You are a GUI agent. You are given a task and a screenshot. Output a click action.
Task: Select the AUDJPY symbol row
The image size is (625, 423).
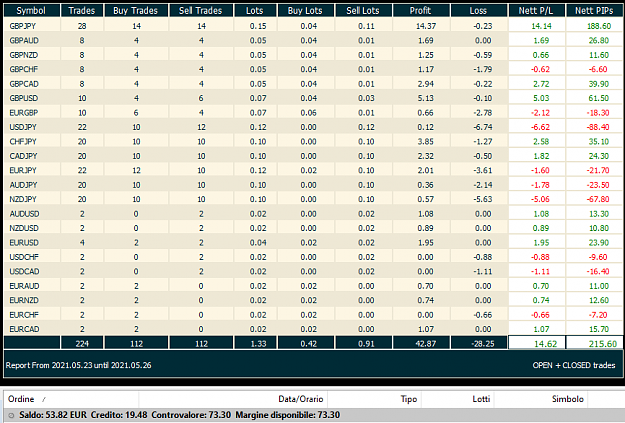coord(313,185)
